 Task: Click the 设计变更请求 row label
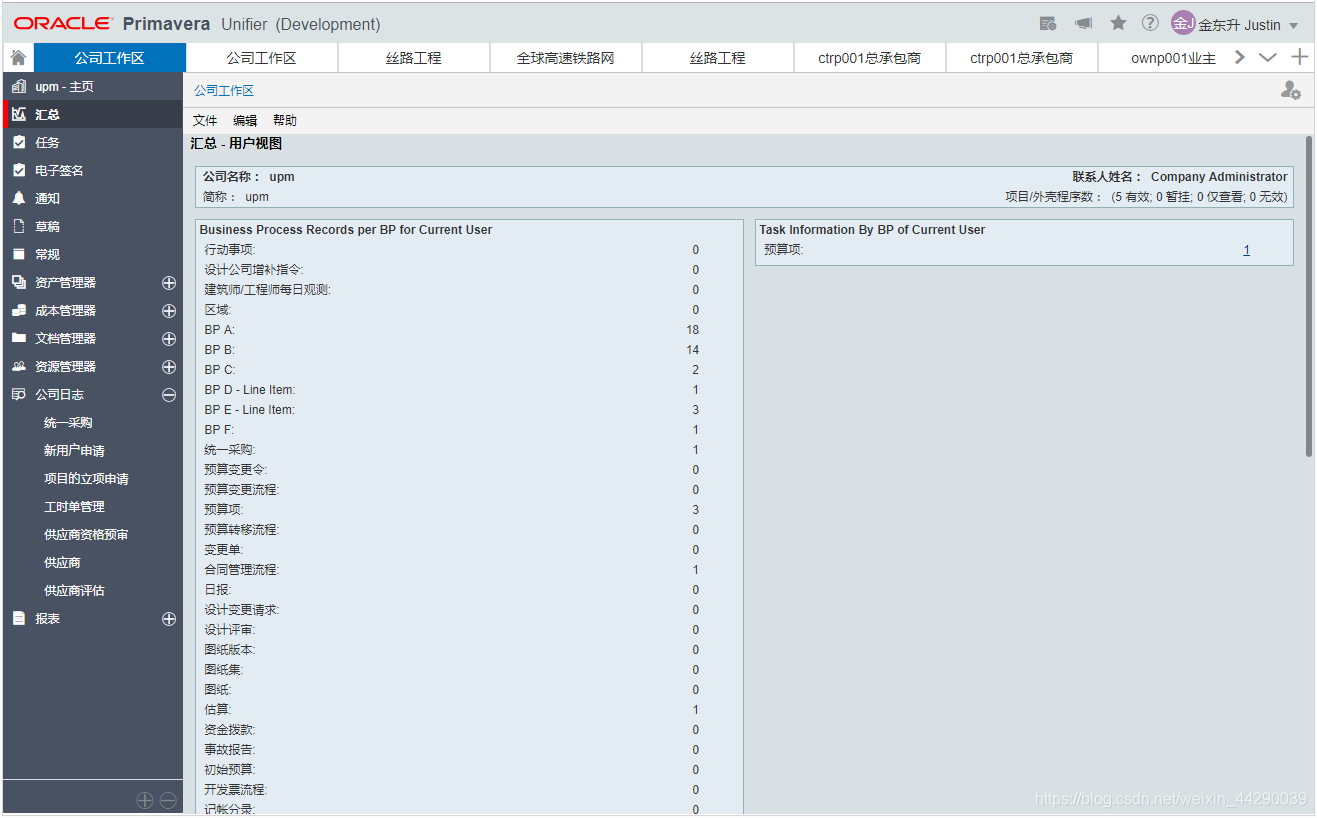click(241, 610)
